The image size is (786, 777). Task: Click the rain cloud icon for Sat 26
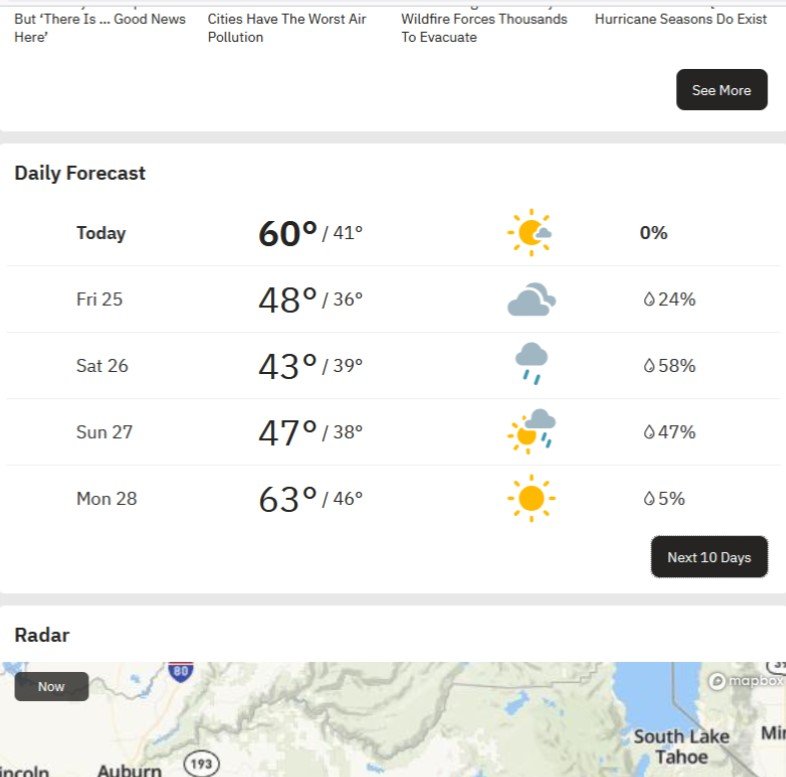tap(531, 364)
